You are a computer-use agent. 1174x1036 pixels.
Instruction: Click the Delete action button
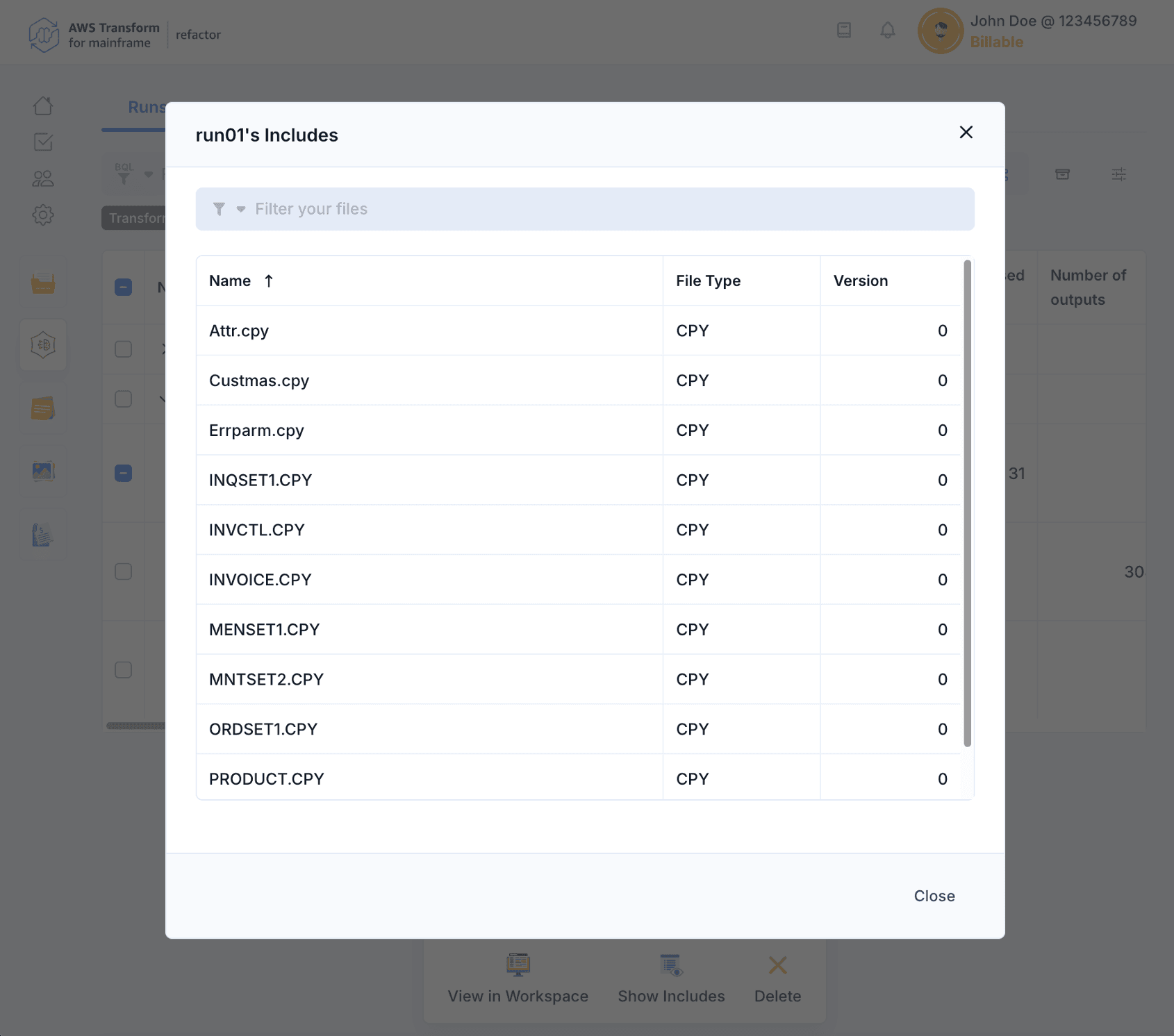(x=777, y=980)
